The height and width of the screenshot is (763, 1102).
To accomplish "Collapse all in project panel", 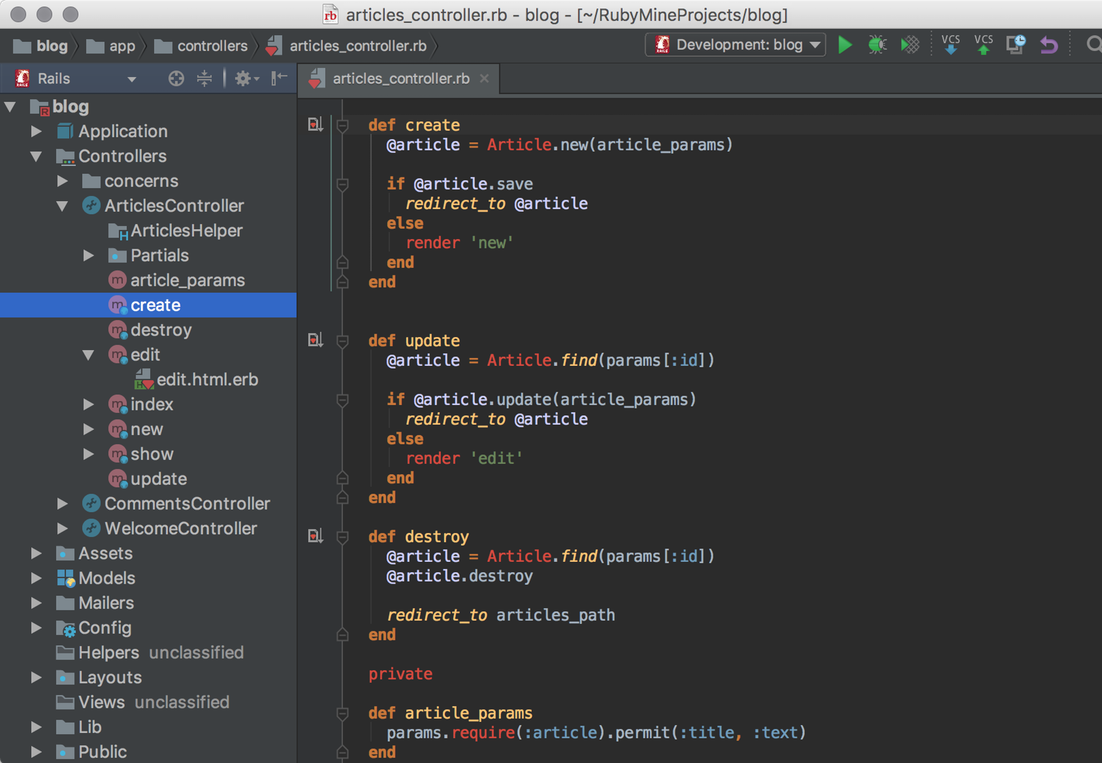I will click(x=204, y=79).
